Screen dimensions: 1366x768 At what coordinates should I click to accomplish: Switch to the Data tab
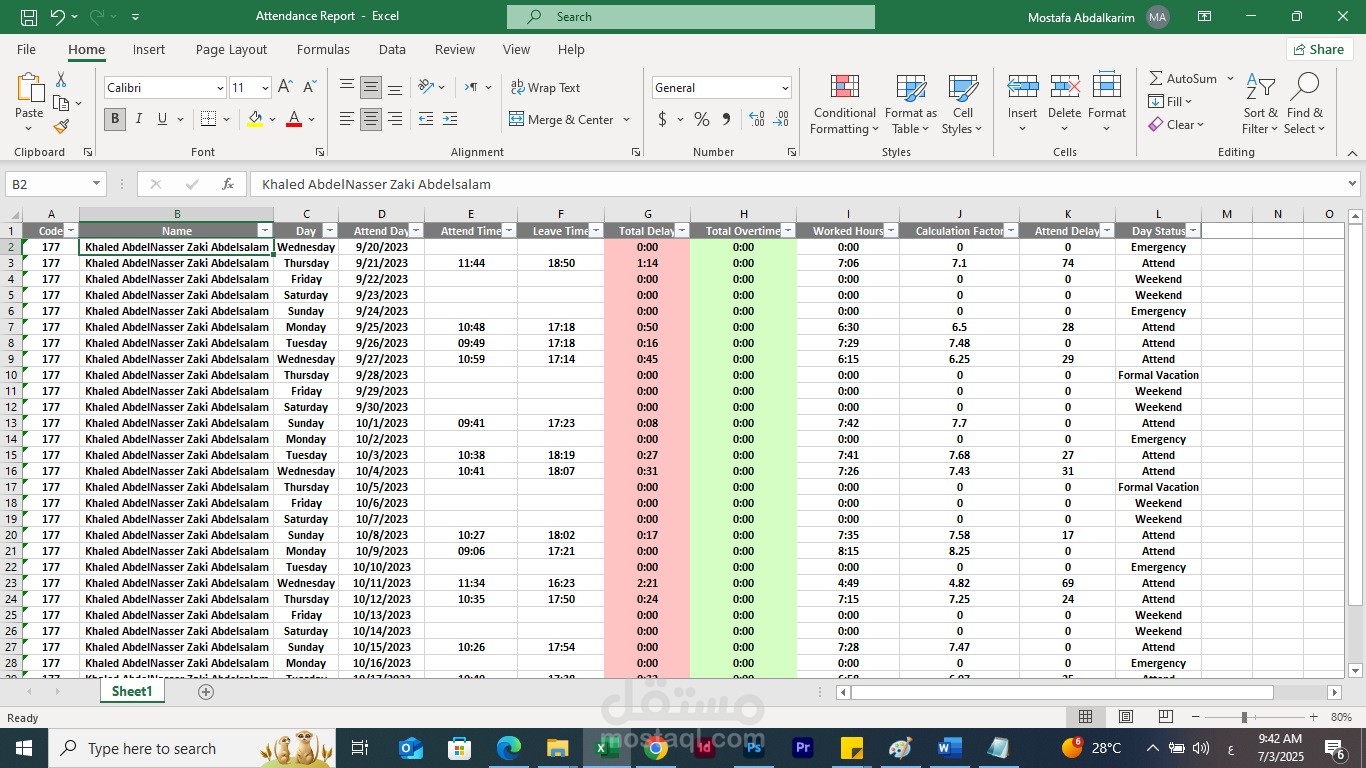point(392,49)
